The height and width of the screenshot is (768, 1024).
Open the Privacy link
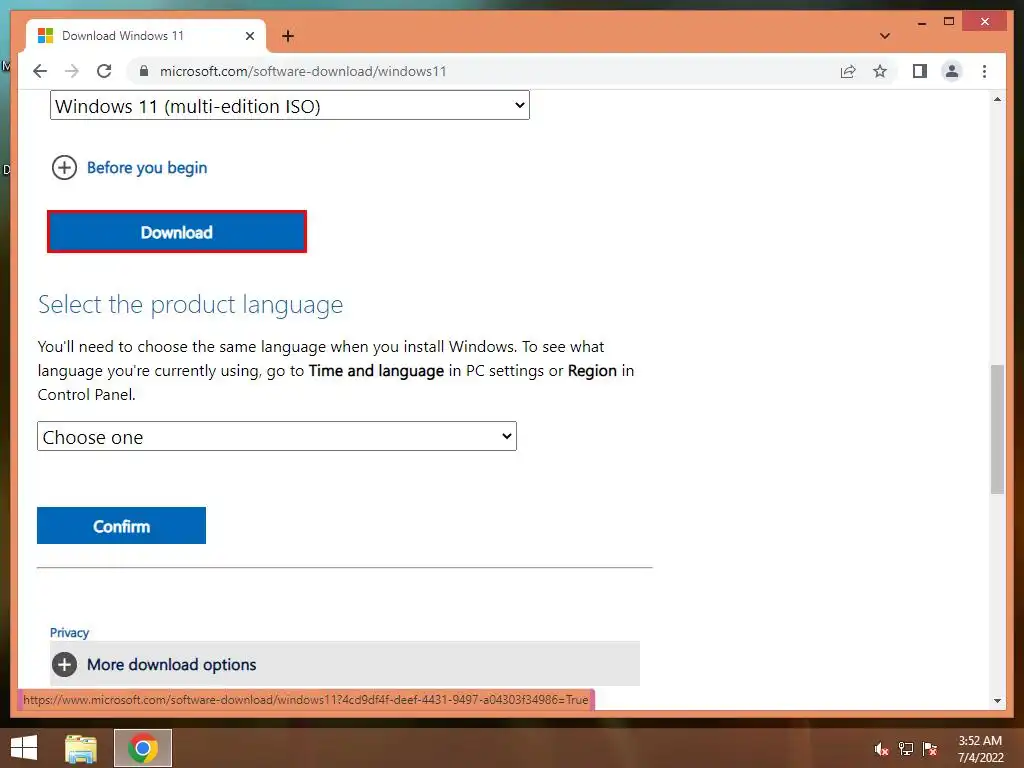click(69, 632)
